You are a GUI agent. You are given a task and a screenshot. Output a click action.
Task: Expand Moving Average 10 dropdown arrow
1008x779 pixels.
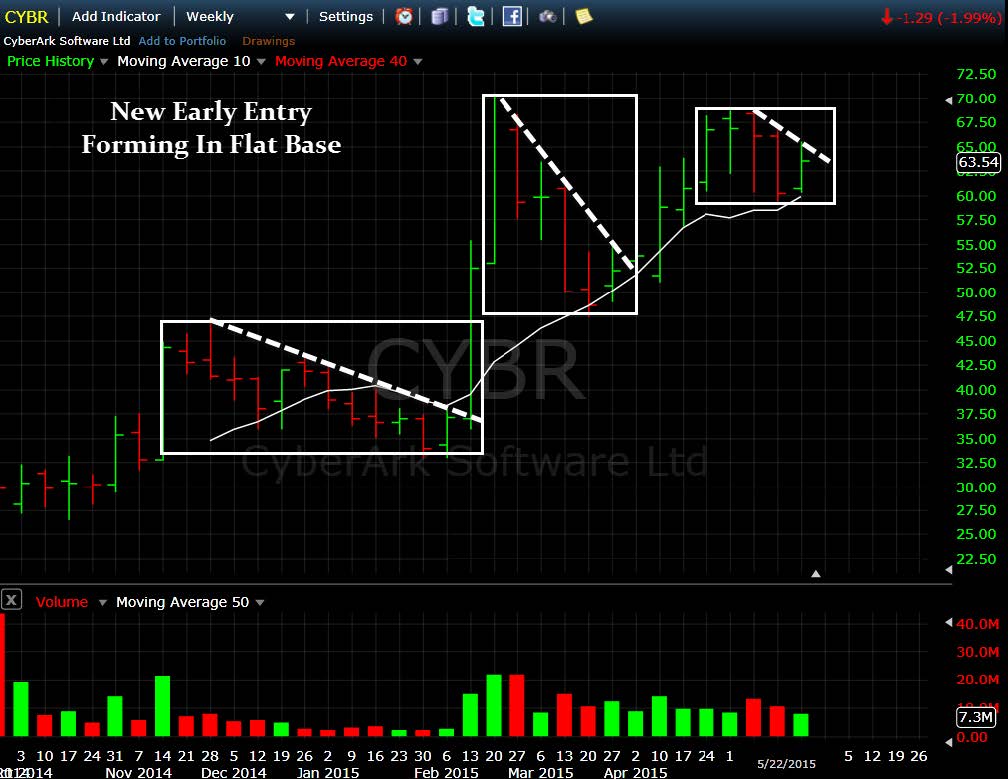click(261, 62)
